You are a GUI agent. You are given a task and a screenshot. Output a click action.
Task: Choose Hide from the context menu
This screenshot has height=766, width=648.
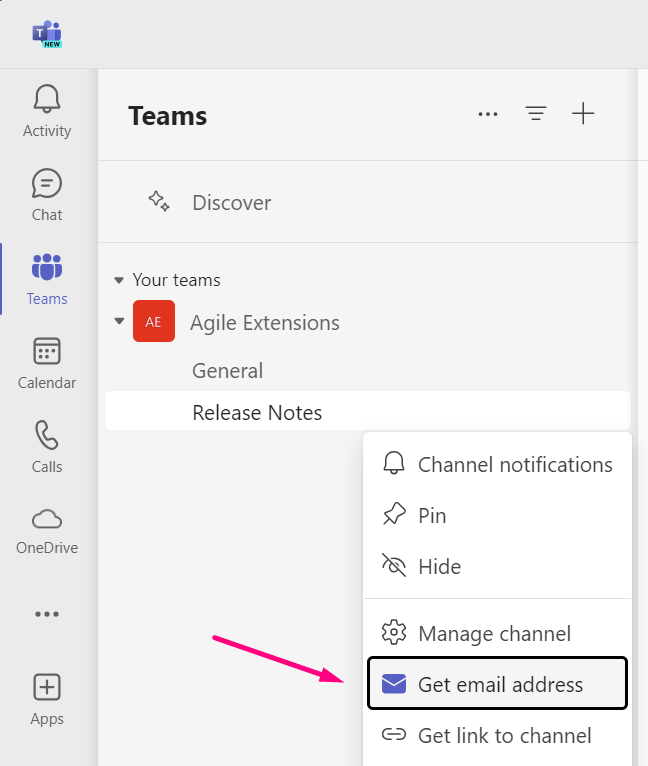(497, 567)
